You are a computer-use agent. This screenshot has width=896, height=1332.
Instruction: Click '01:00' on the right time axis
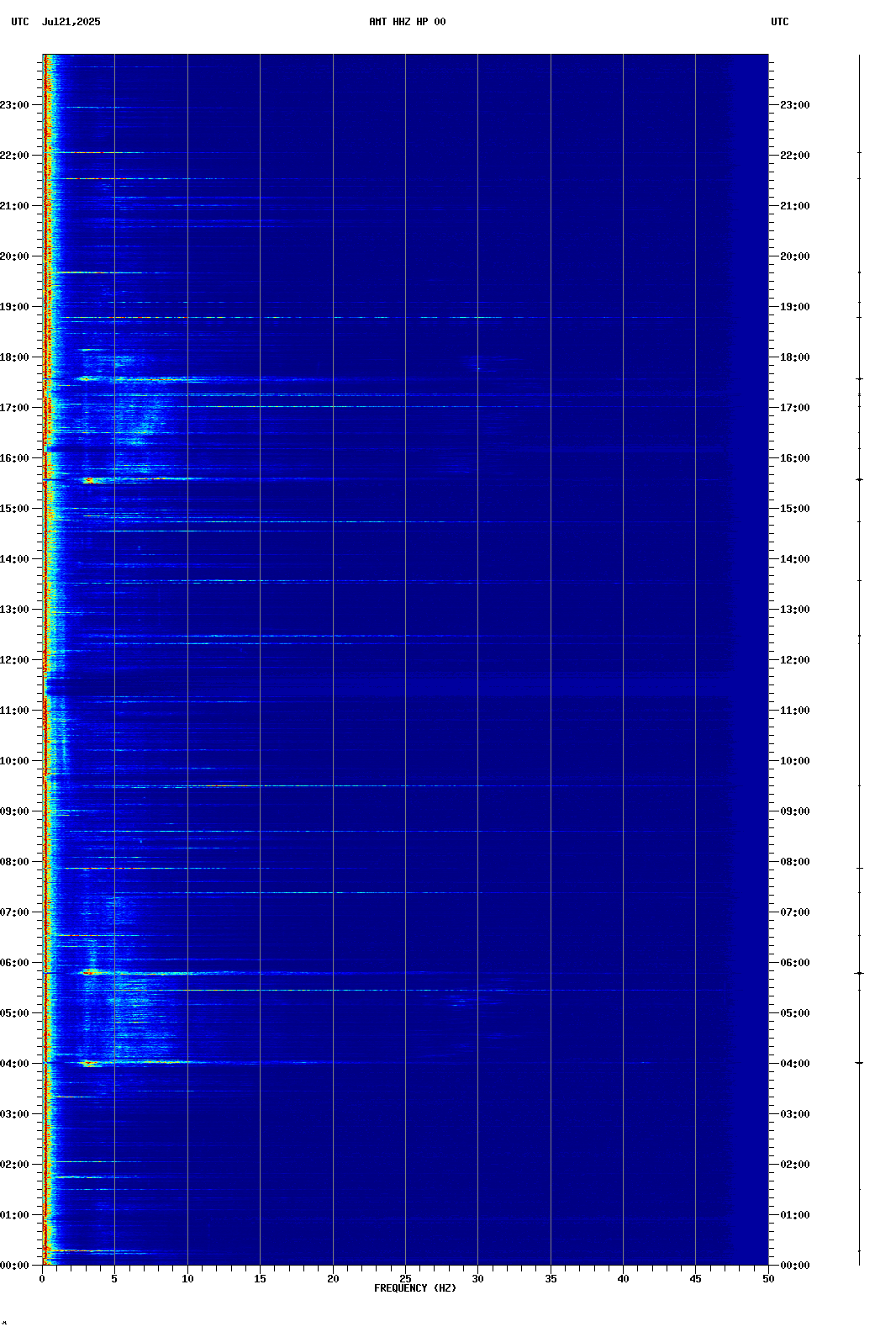click(795, 1215)
